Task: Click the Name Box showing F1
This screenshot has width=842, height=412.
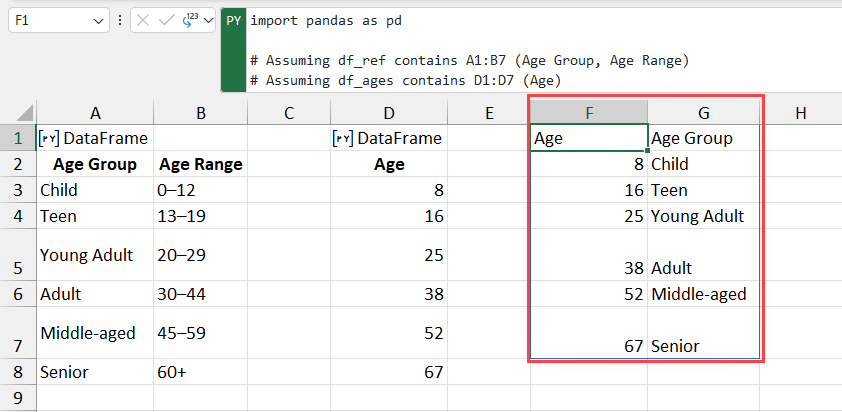Action: tap(58, 21)
